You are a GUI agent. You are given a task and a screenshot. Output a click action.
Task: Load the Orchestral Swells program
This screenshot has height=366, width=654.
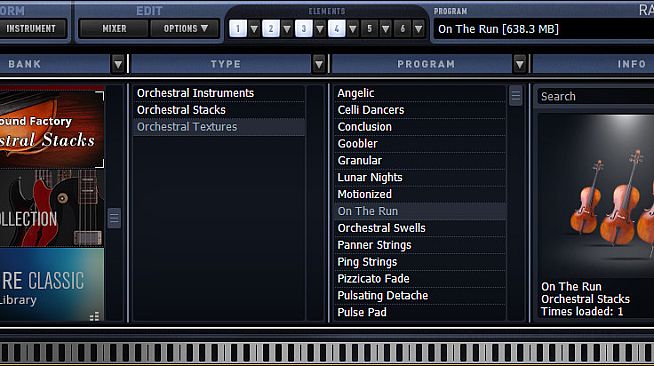(420, 228)
